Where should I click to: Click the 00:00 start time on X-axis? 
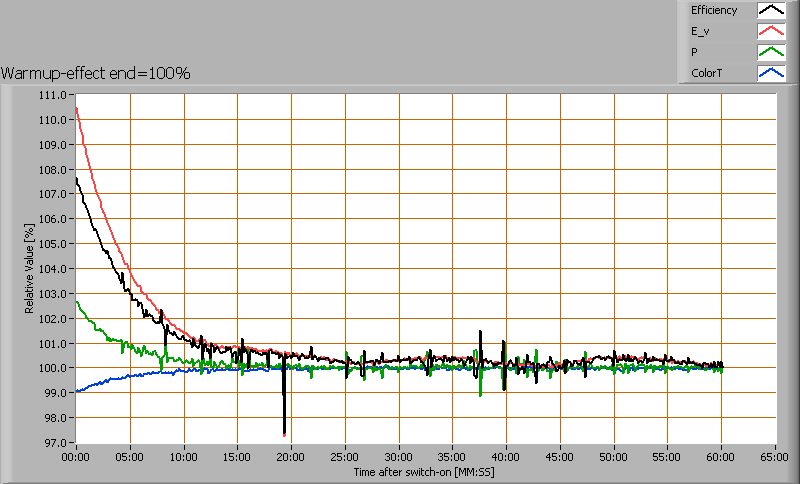click(76, 455)
